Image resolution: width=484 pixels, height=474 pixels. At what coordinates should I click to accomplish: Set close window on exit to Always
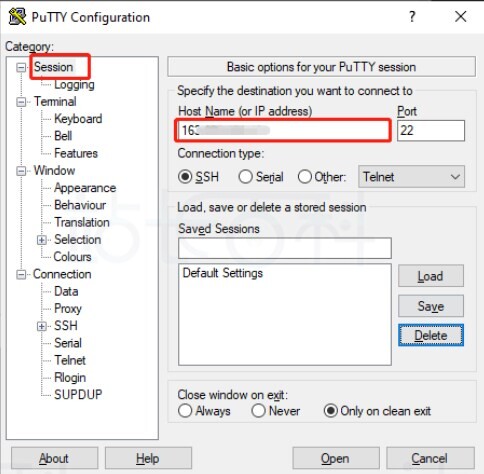pos(185,411)
